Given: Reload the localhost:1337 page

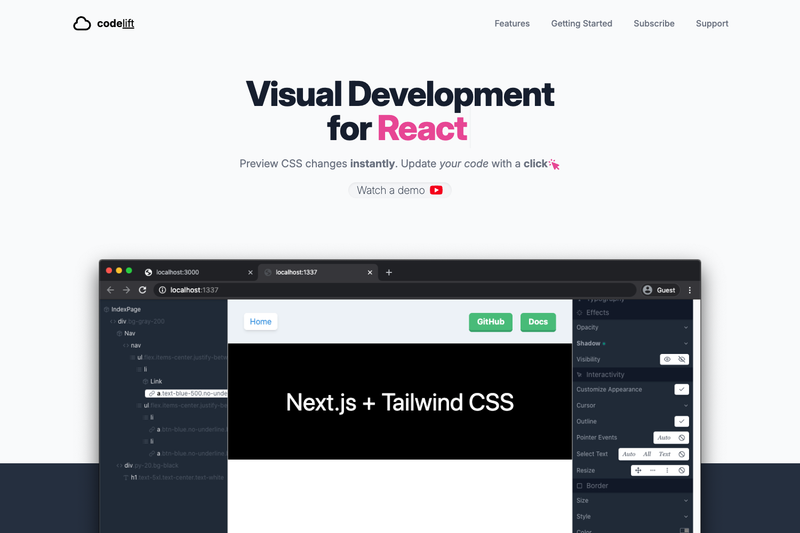Looking at the screenshot, I should tap(142, 290).
